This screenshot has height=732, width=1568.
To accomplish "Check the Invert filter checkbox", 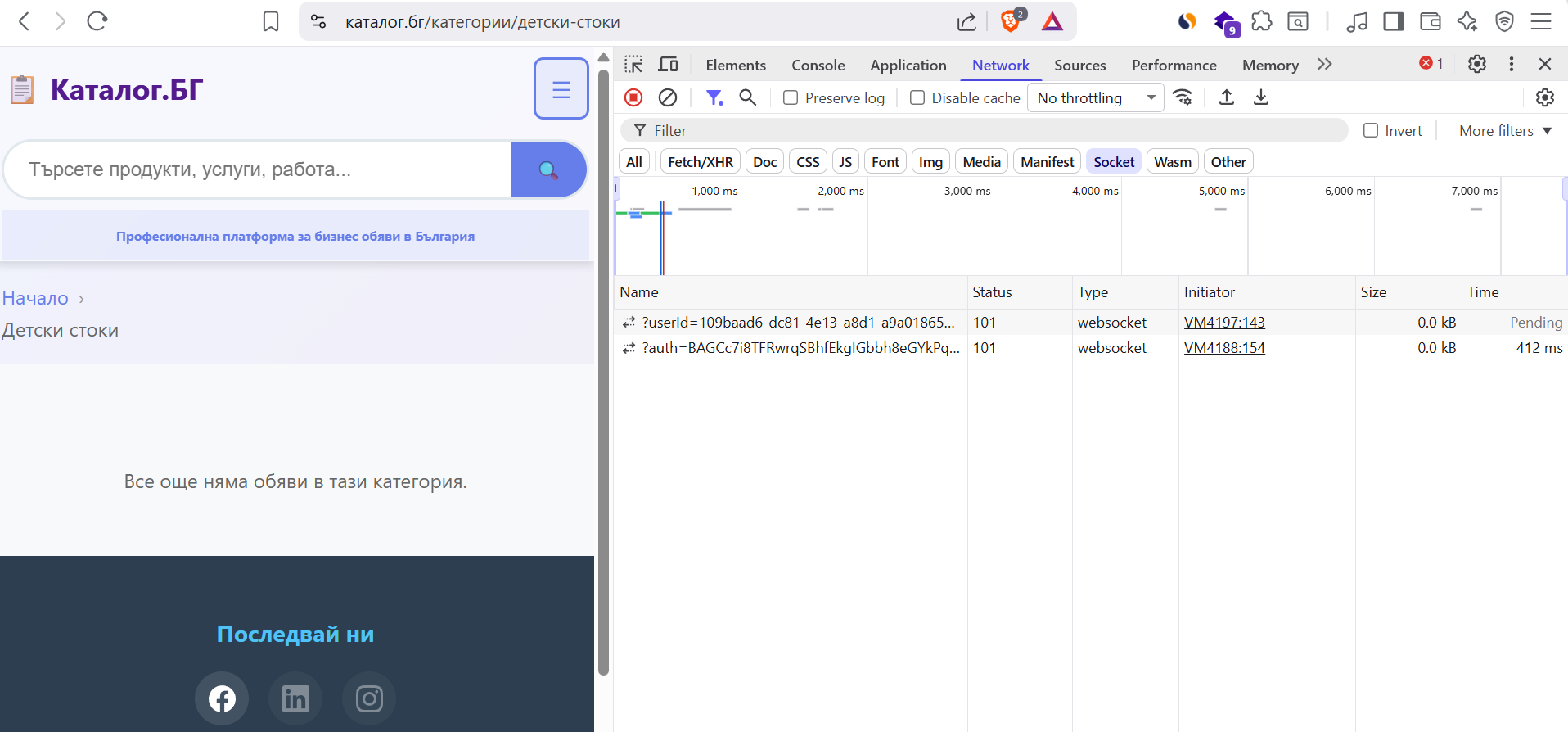I will 1371,131.
